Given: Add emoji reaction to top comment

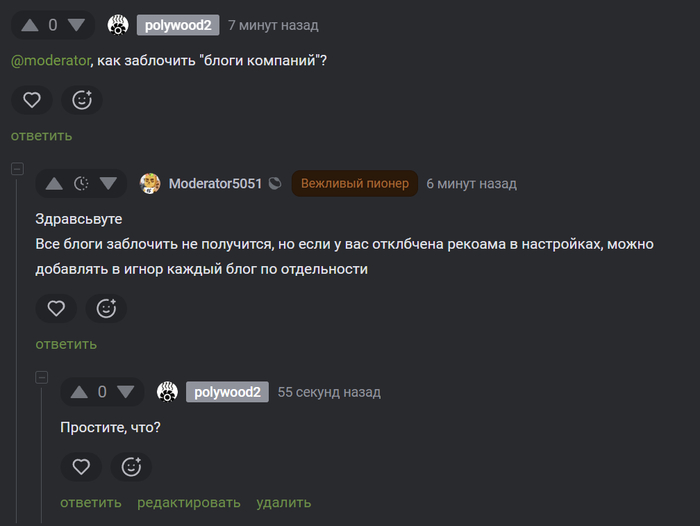Looking at the screenshot, I should [x=82, y=100].
